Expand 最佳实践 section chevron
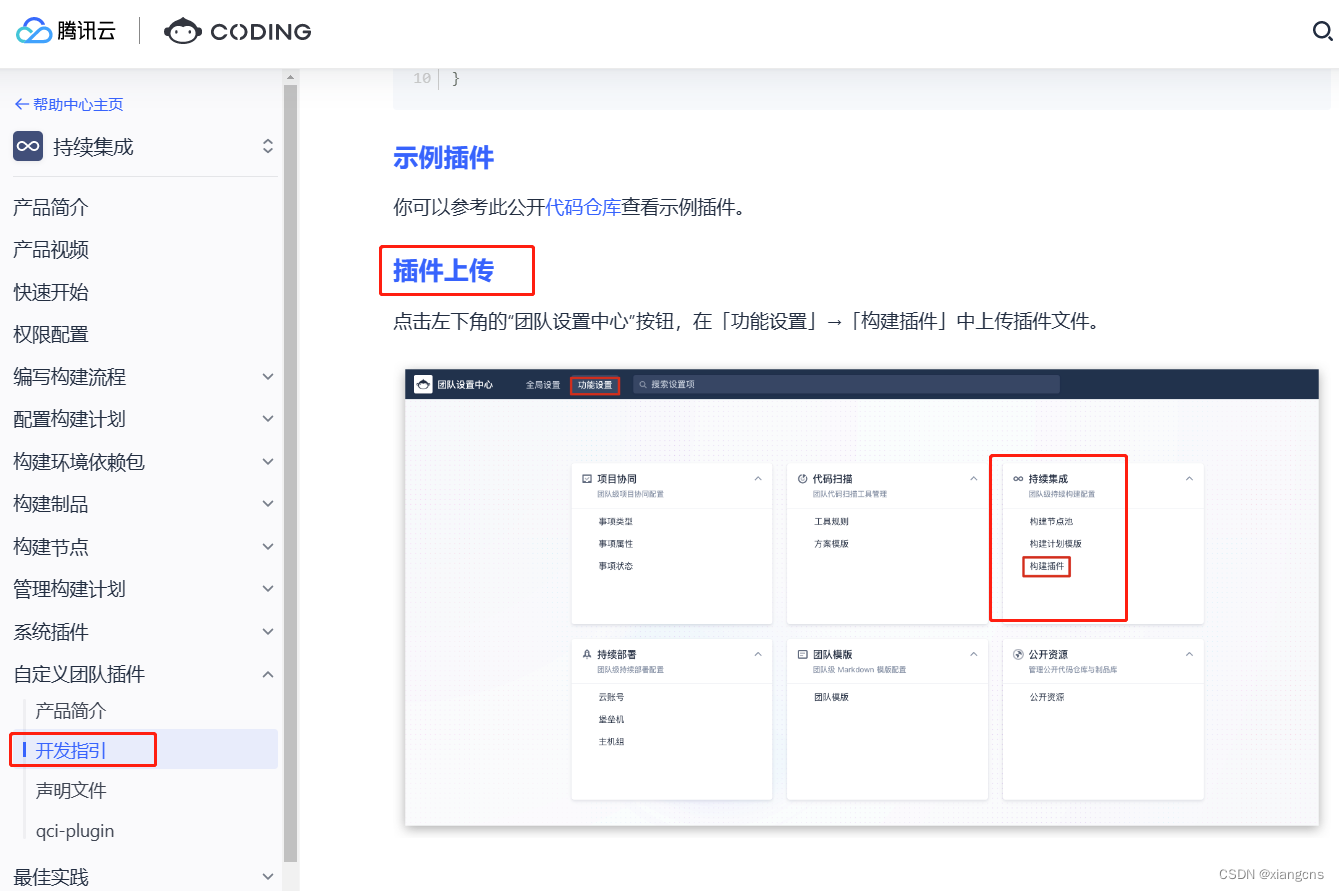The image size is (1339, 891). click(x=267, y=877)
